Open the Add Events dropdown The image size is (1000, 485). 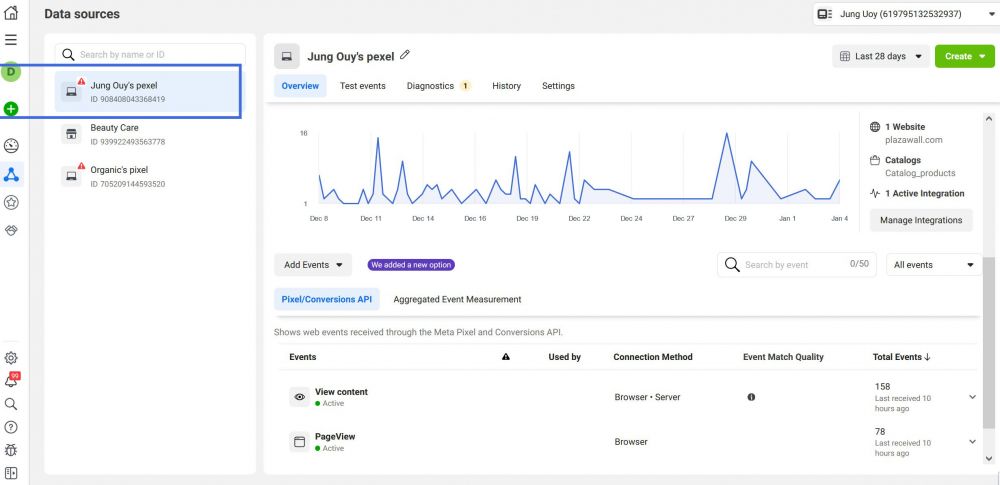click(x=313, y=265)
